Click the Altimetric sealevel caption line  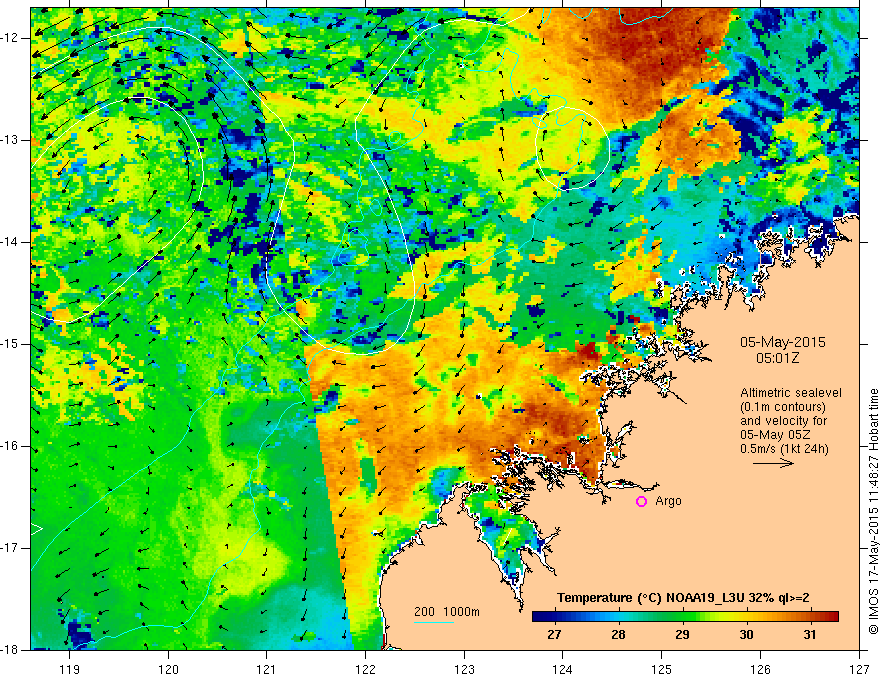coord(791,393)
